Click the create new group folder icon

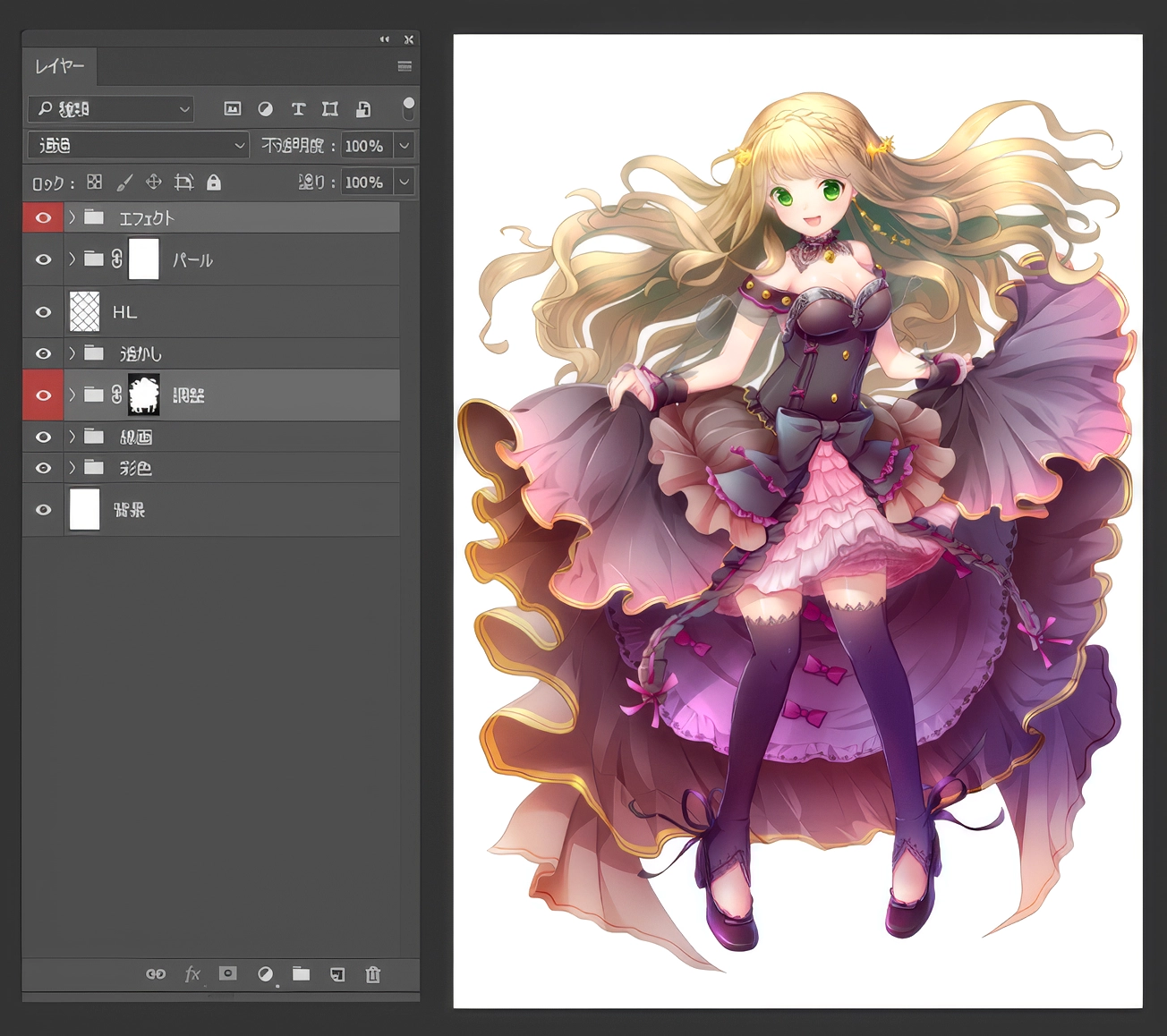[x=301, y=973]
